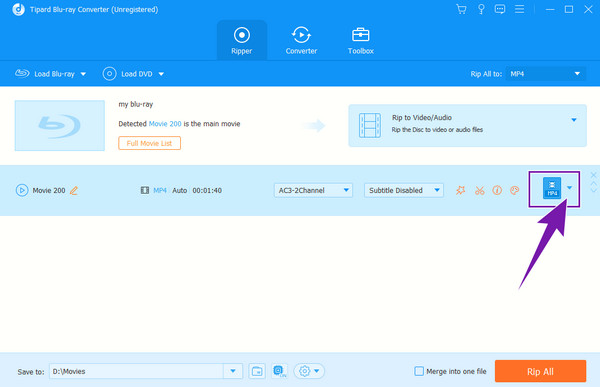Open the hamburger menu in title bar
The image size is (600, 387).
tap(519, 9)
